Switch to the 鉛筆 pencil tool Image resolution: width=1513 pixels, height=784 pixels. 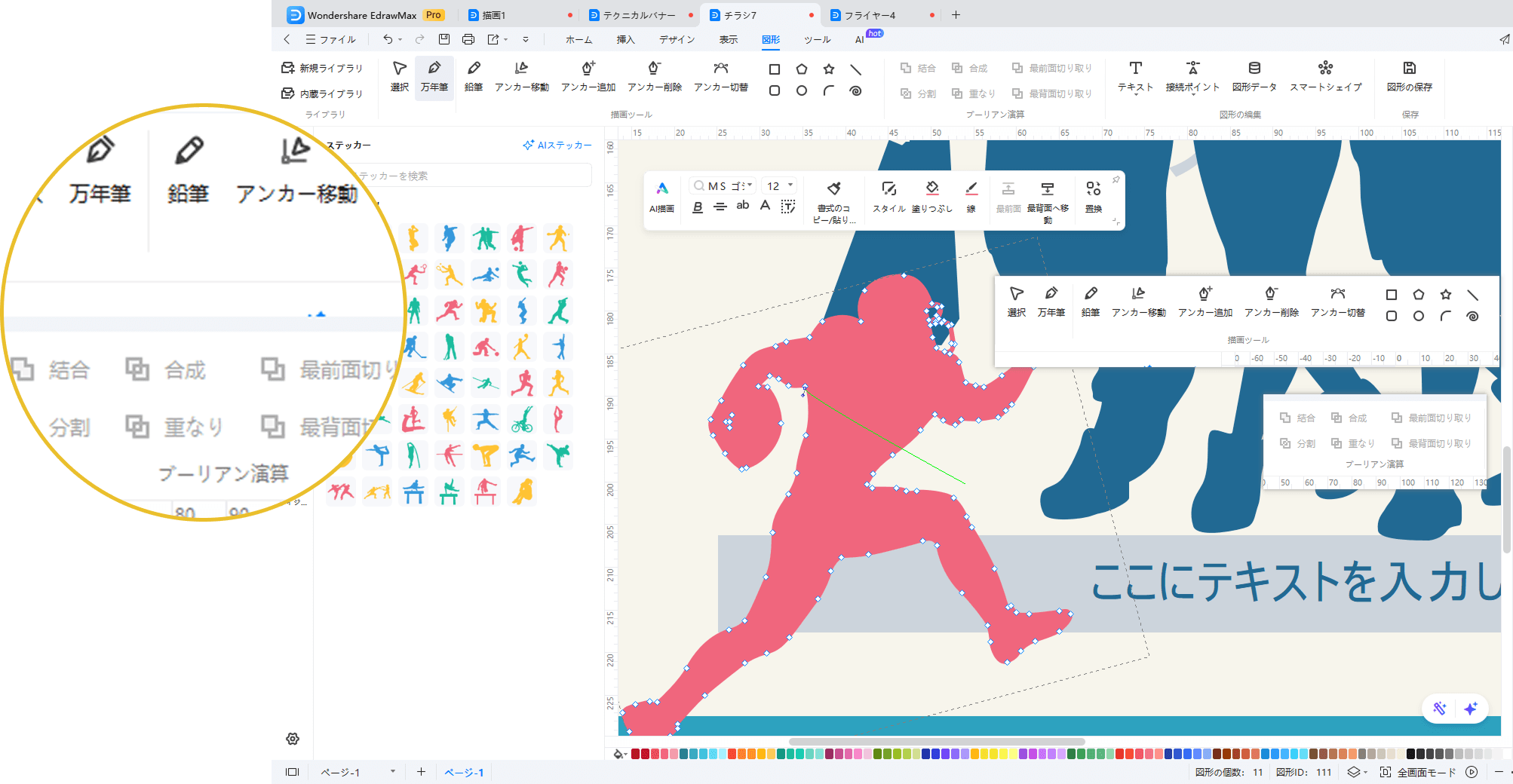[x=474, y=76]
